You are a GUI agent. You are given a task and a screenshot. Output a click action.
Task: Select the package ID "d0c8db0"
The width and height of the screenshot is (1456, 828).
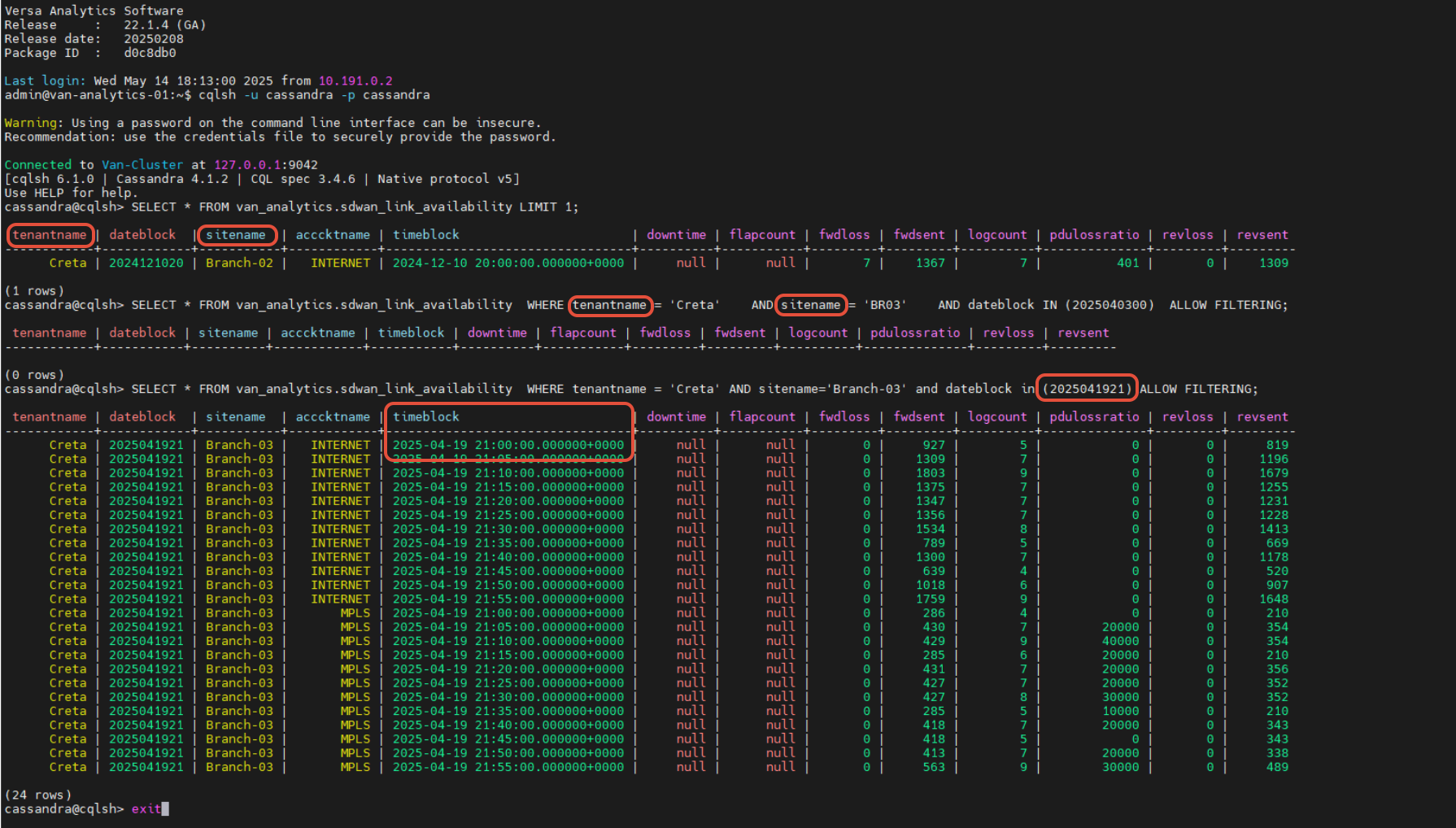[150, 53]
